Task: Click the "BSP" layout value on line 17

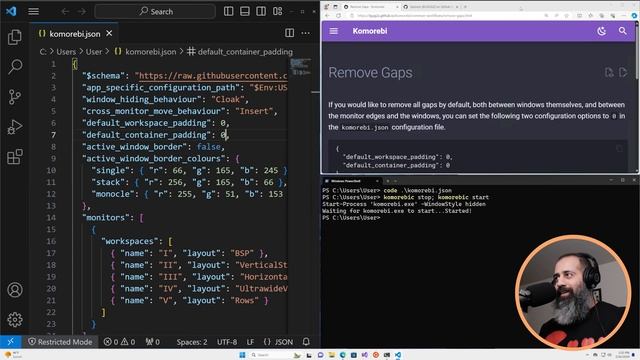Action: coord(242,253)
